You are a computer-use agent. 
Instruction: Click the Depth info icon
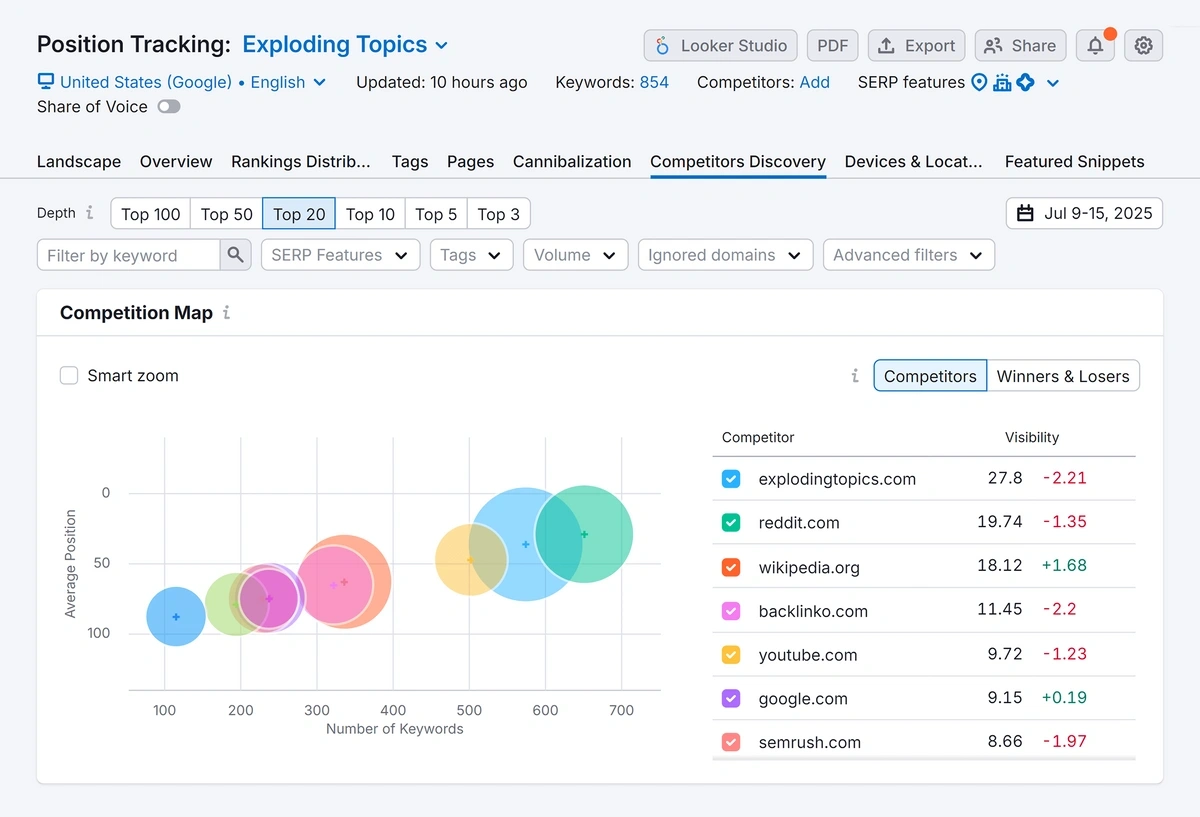89,213
